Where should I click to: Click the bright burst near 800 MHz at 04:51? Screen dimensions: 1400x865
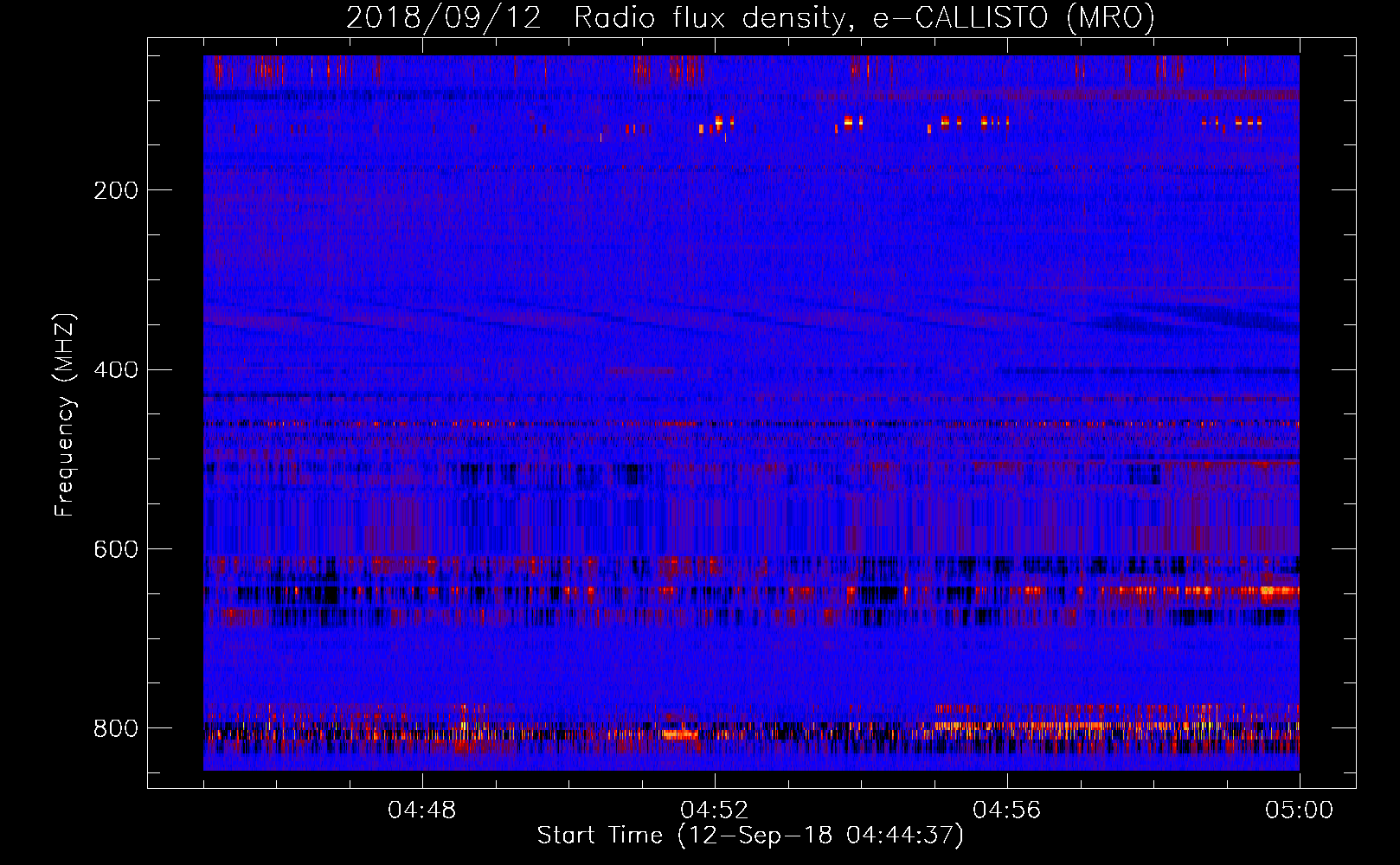tap(680, 734)
